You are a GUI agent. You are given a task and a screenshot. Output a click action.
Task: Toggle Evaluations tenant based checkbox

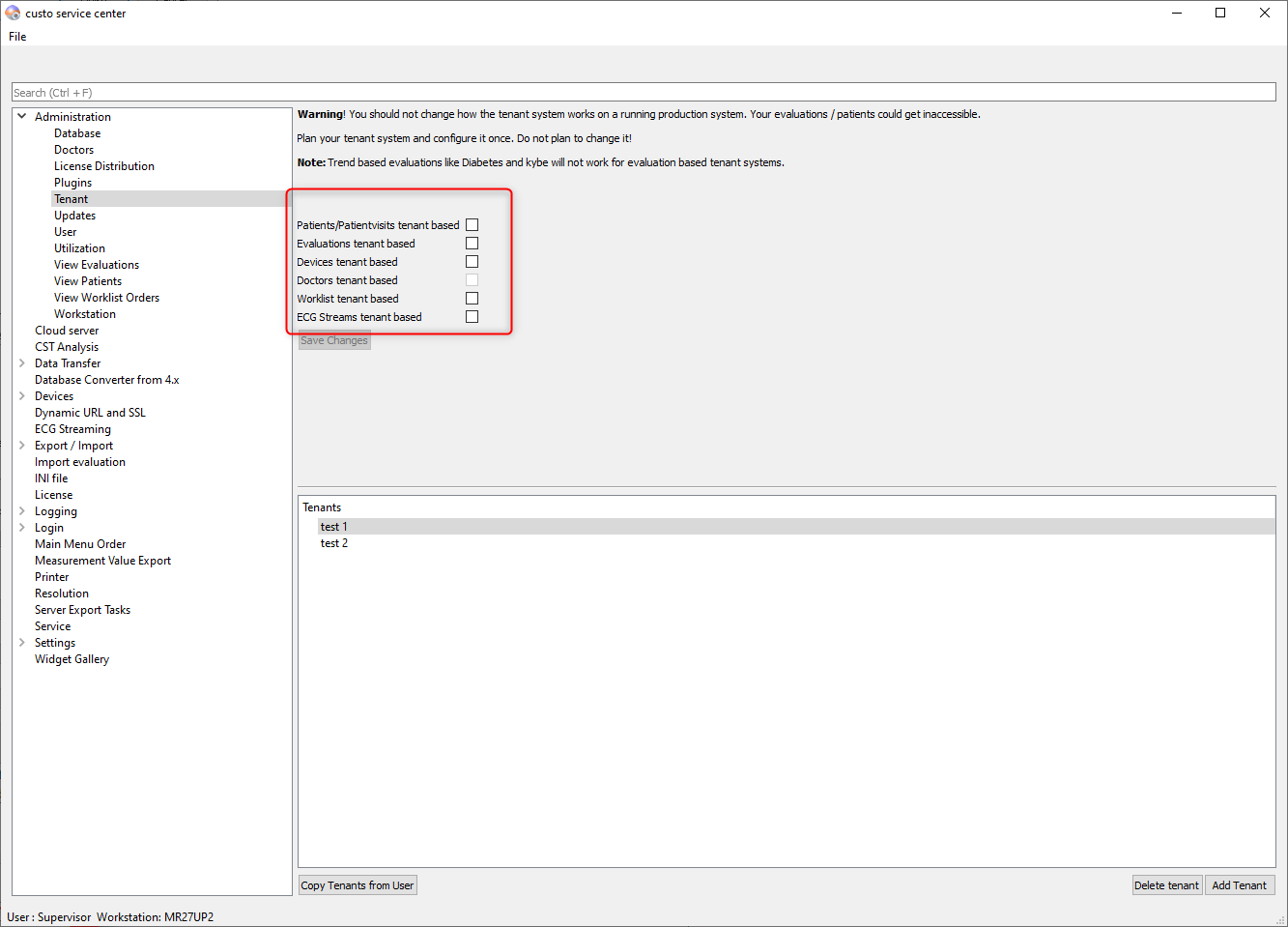(472, 244)
